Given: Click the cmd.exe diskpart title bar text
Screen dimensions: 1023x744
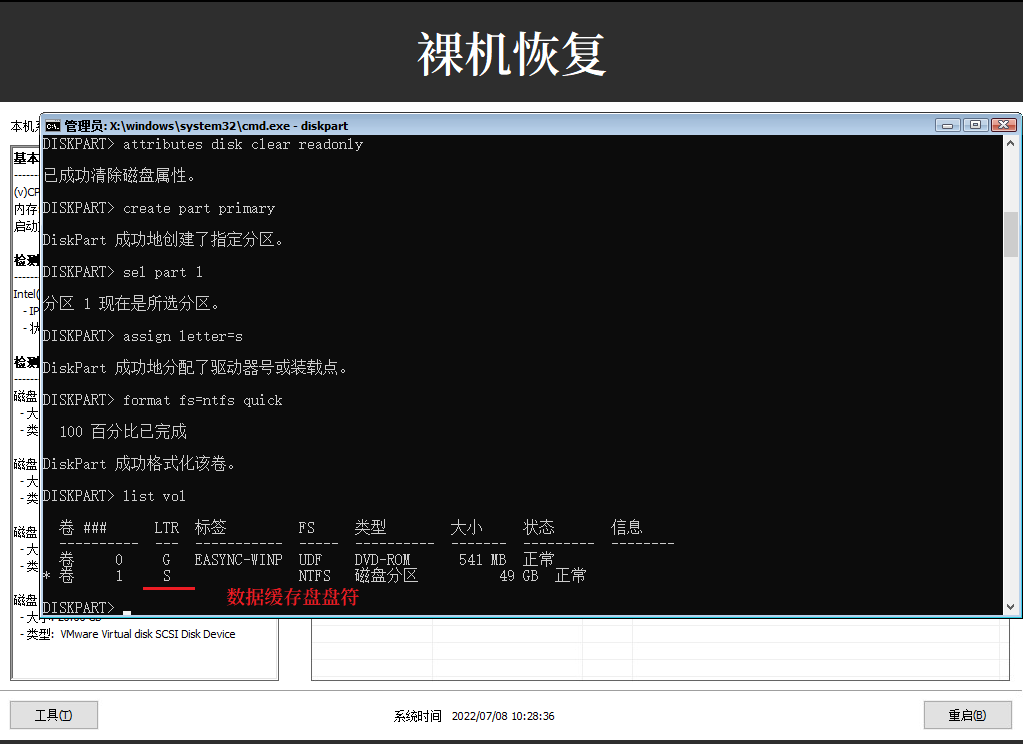Looking at the screenshot, I should [x=205, y=126].
